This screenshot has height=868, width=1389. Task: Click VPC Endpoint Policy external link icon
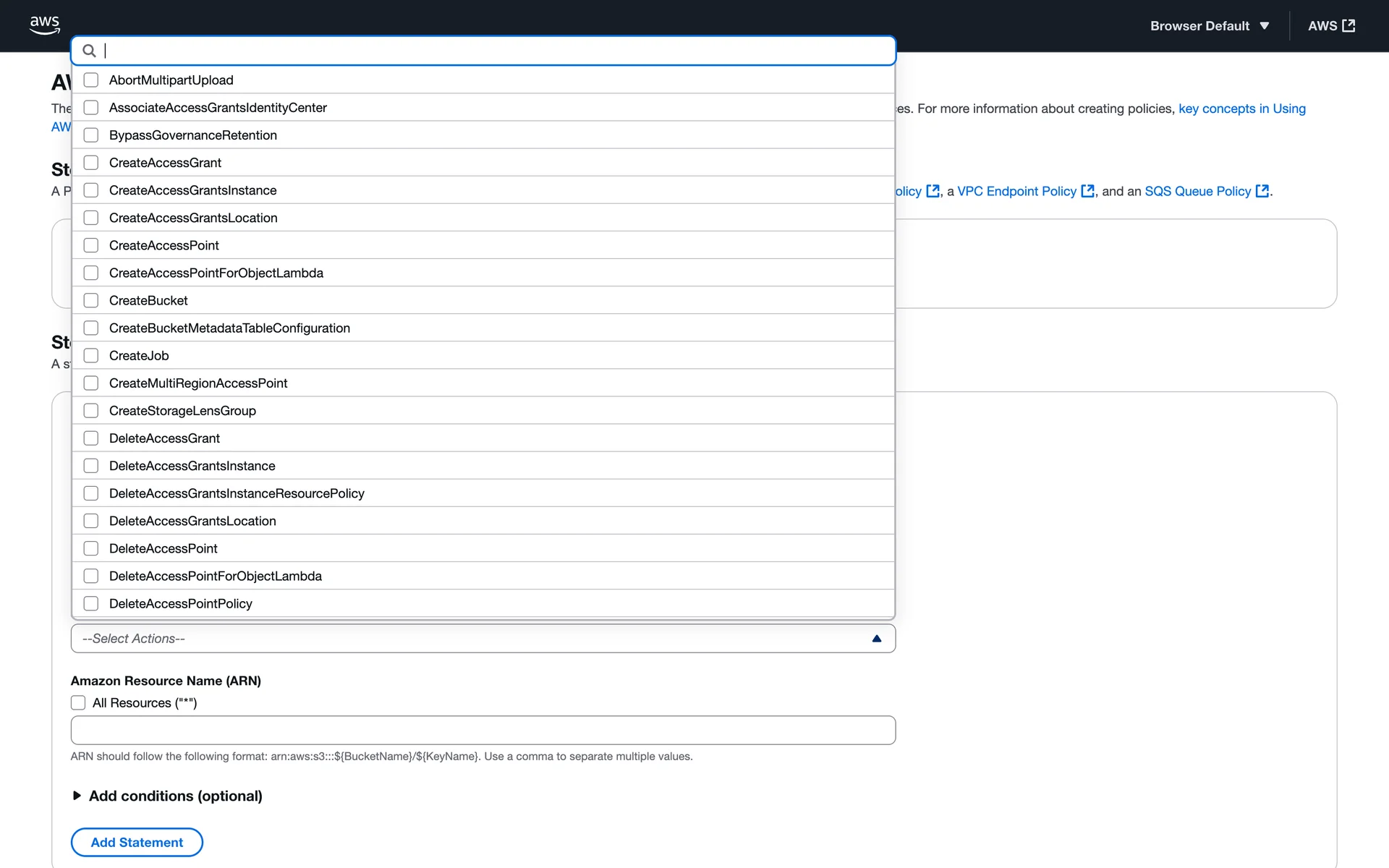[1087, 191]
